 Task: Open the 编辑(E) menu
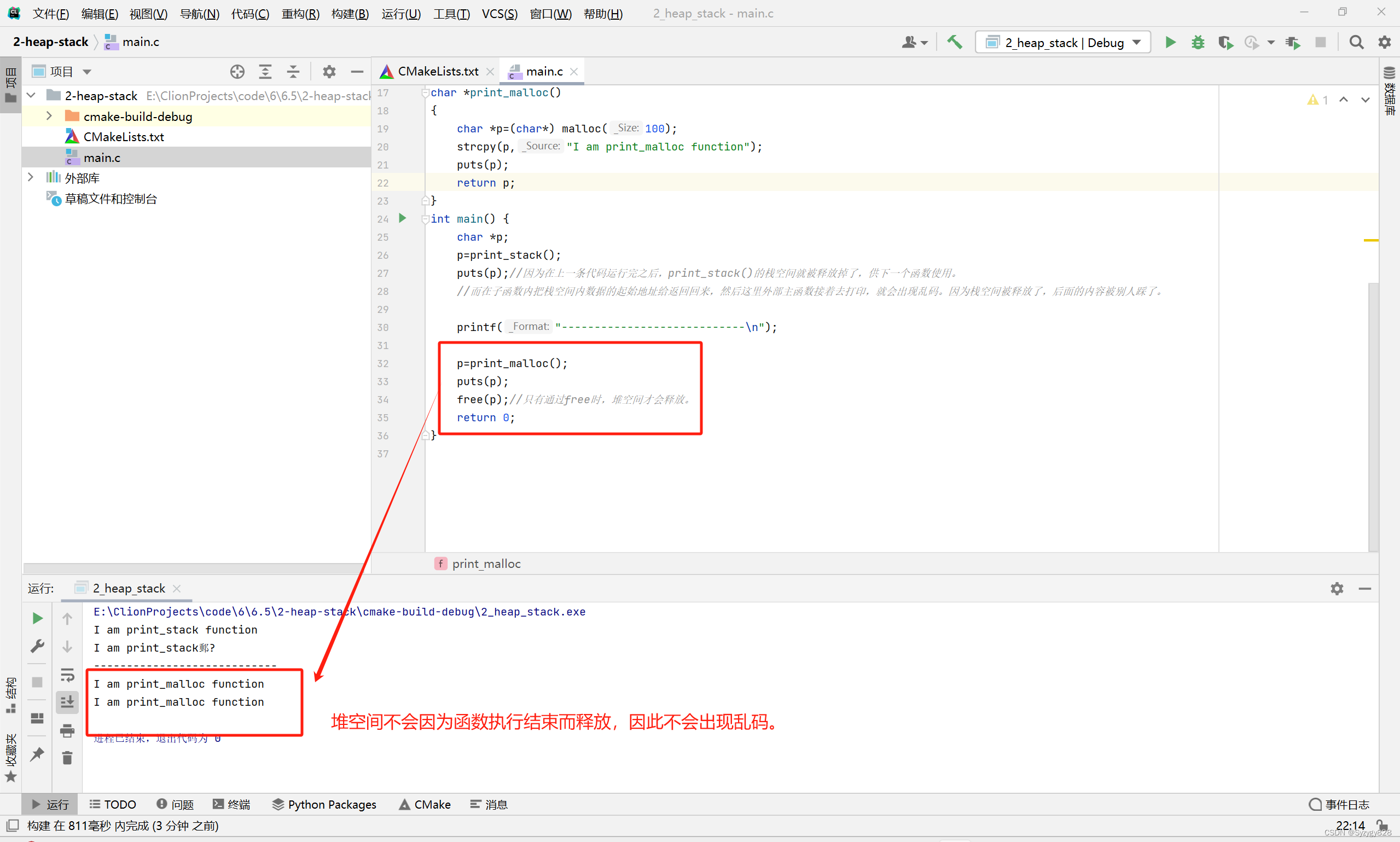[99, 14]
